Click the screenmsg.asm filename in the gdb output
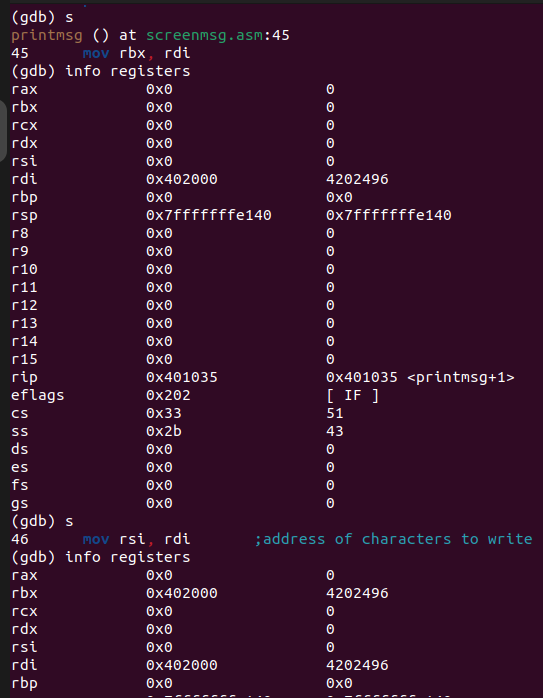Image resolution: width=543 pixels, height=698 pixels. 205,36
